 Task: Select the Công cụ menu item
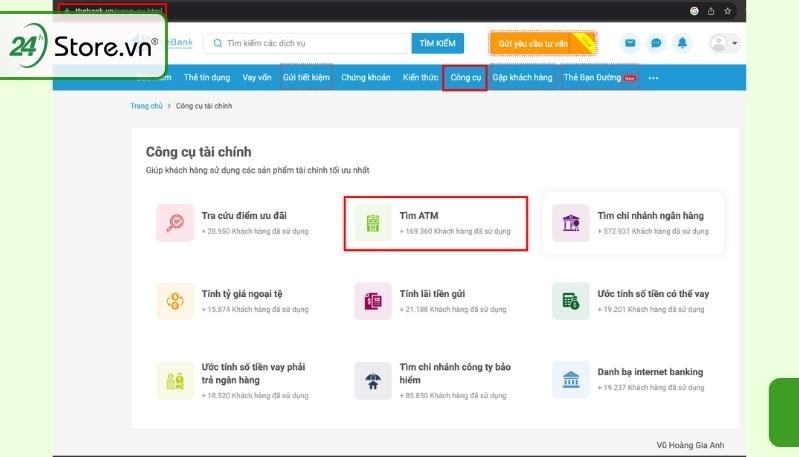pyautogui.click(x=465, y=77)
